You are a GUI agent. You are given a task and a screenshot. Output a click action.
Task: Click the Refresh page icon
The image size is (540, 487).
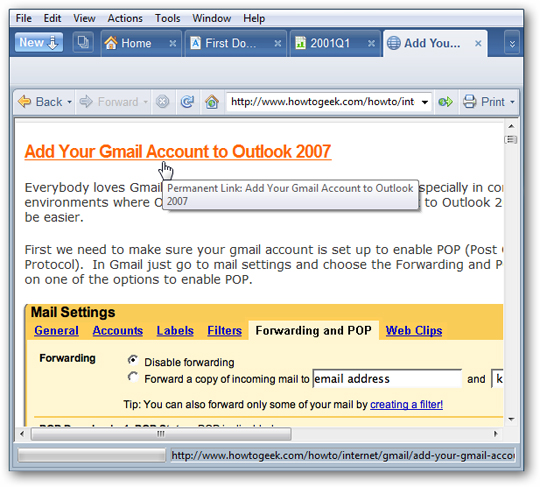click(187, 102)
